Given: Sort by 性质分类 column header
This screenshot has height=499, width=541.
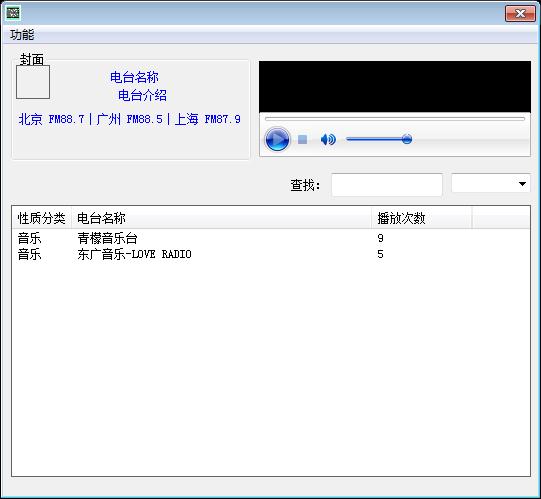Looking at the screenshot, I should point(41,218).
